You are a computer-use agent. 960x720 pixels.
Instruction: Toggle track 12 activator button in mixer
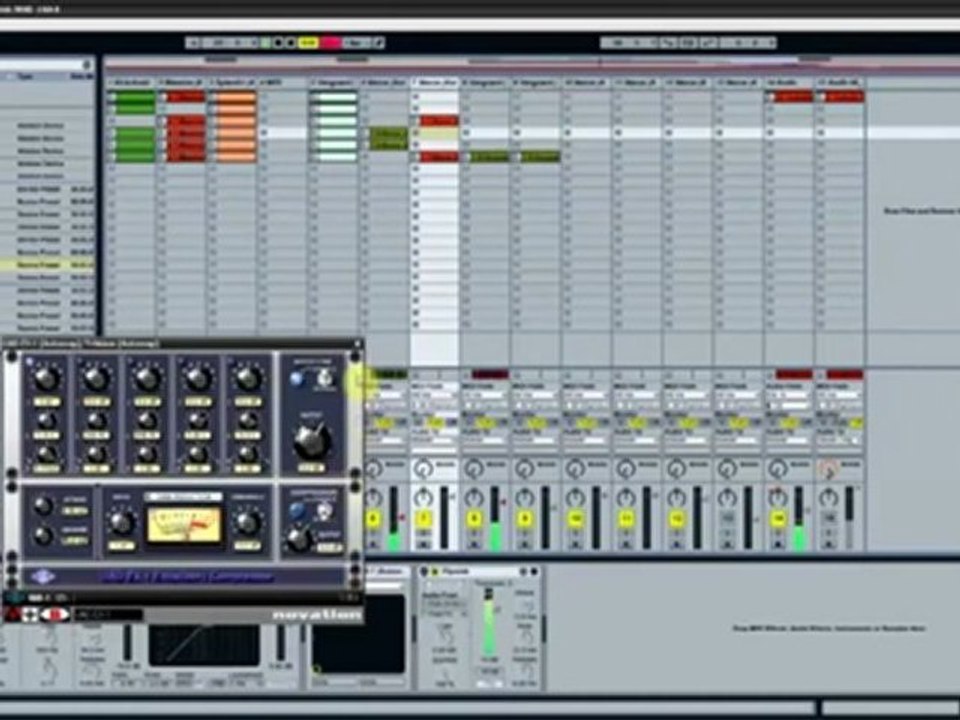click(x=677, y=519)
